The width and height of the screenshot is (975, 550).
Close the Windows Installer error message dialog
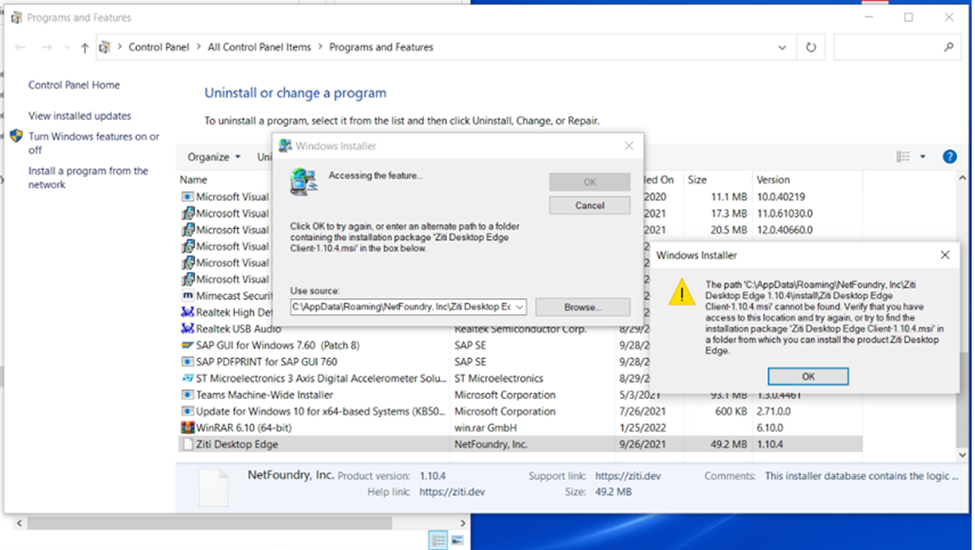tap(945, 255)
